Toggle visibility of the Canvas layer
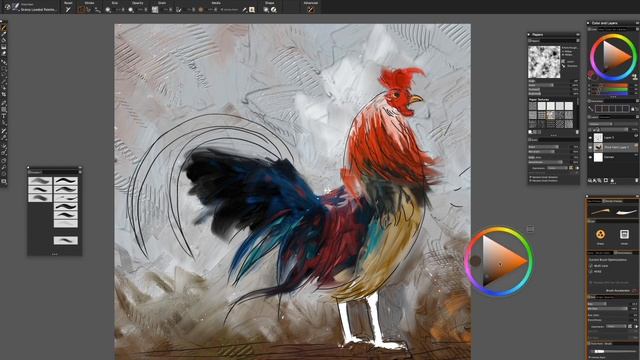The height and width of the screenshot is (360, 640). (x=590, y=157)
